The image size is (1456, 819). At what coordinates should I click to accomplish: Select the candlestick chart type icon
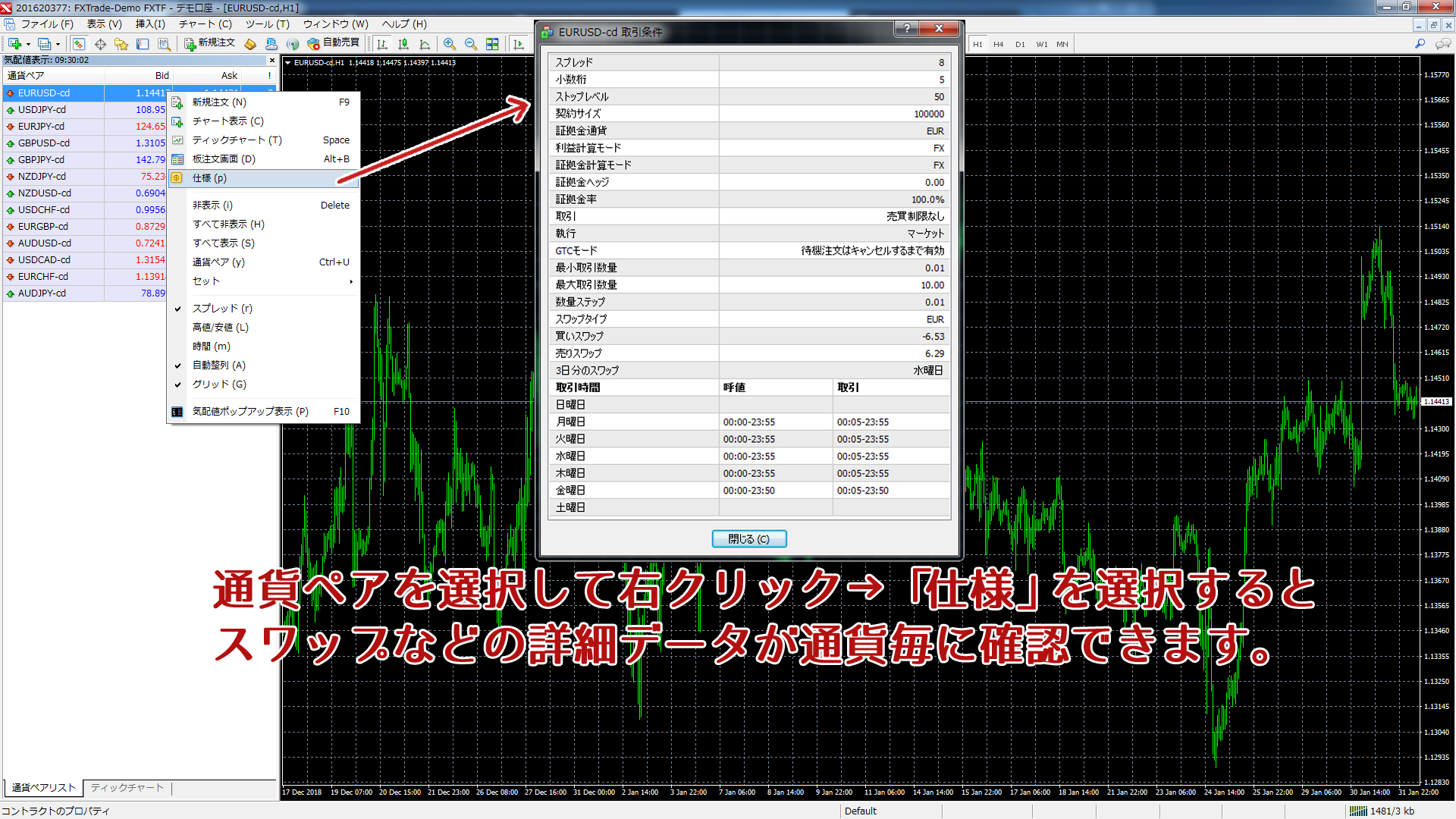coord(403,43)
